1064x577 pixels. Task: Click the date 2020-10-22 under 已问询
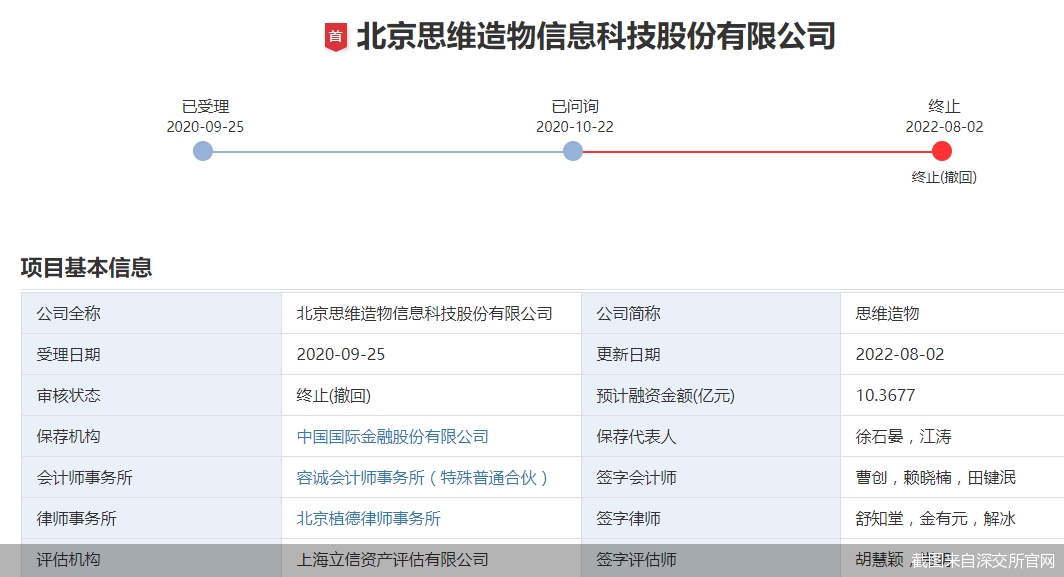575,127
